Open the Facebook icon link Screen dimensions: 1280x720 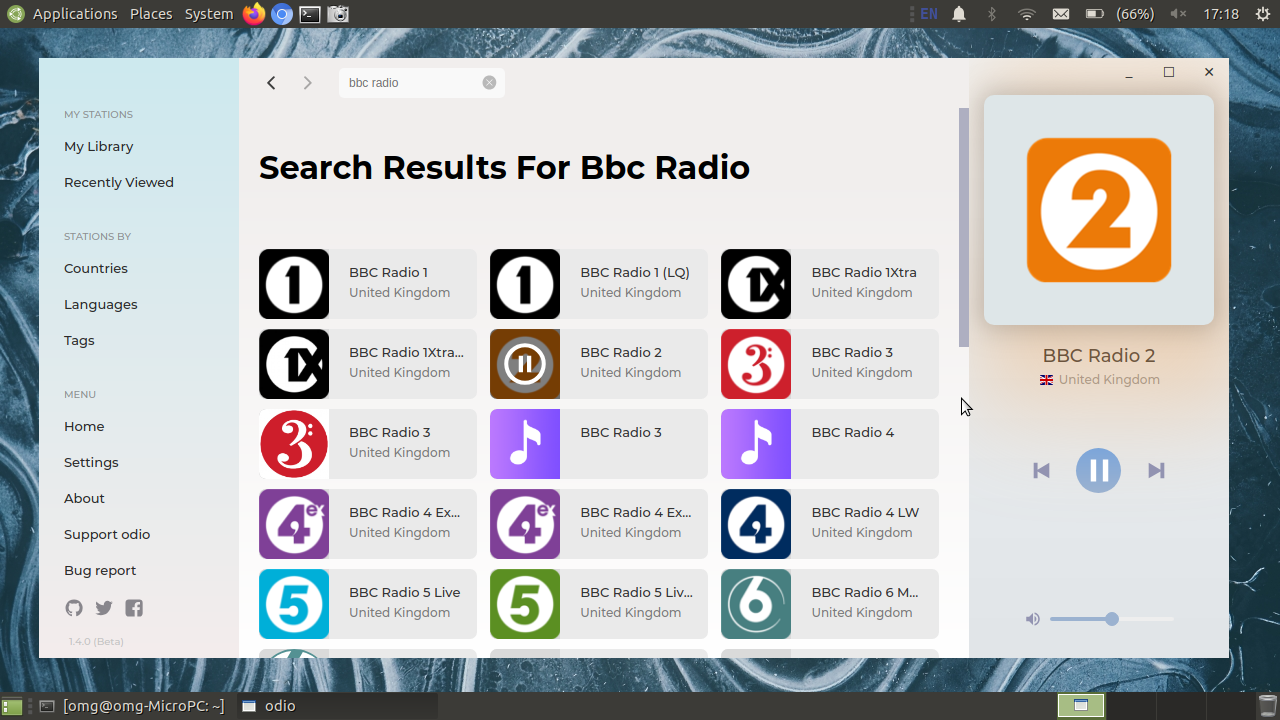[x=134, y=608]
